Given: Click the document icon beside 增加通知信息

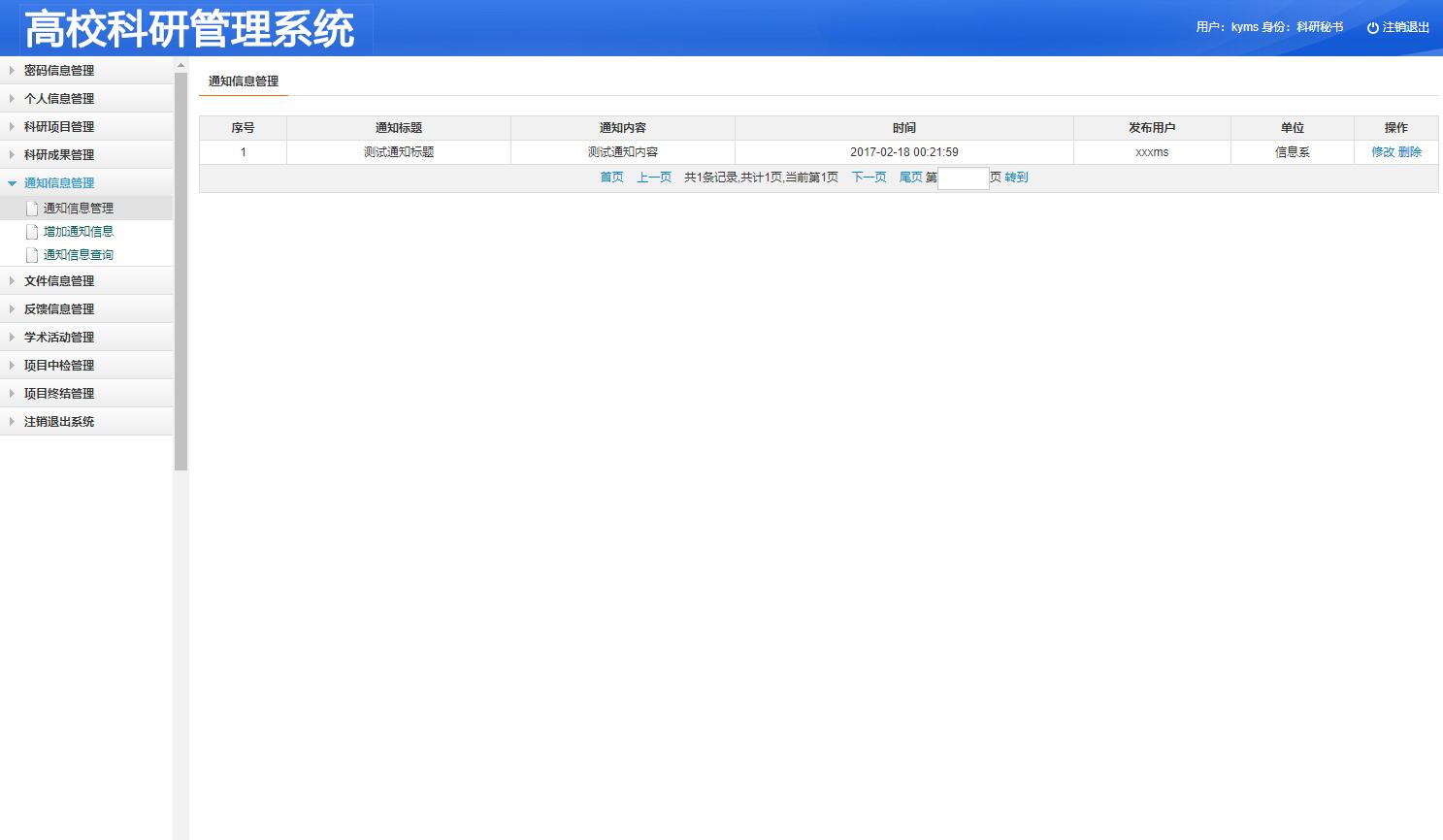Looking at the screenshot, I should pyautogui.click(x=32, y=231).
